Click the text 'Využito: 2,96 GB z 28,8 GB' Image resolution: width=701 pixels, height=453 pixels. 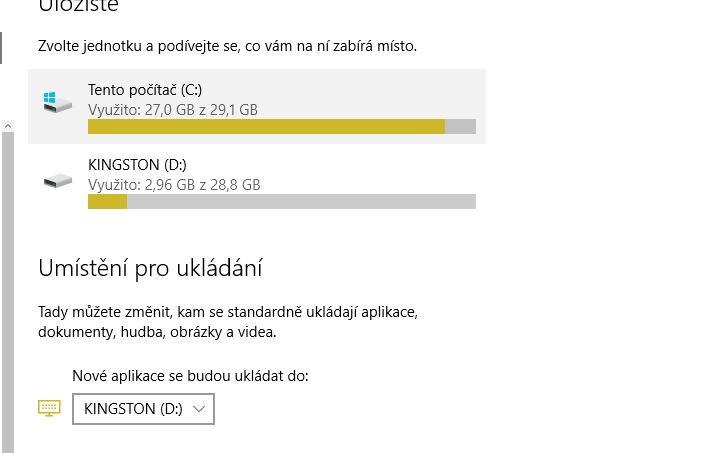[174, 184]
